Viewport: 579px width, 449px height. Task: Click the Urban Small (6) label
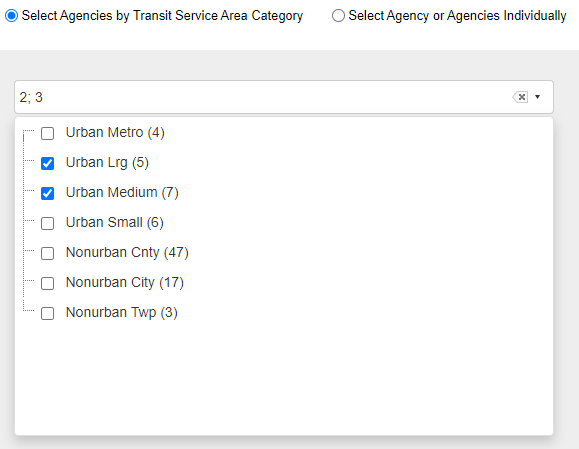114,223
